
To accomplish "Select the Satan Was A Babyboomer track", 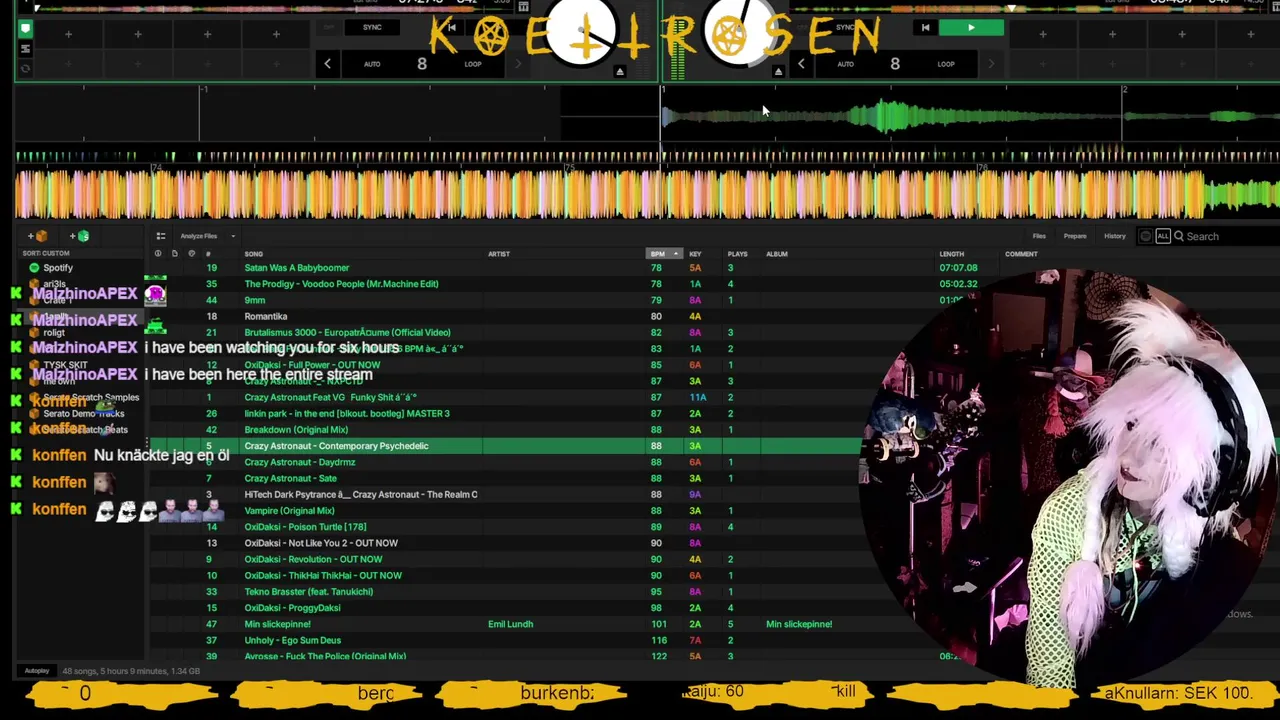I will click(296, 268).
